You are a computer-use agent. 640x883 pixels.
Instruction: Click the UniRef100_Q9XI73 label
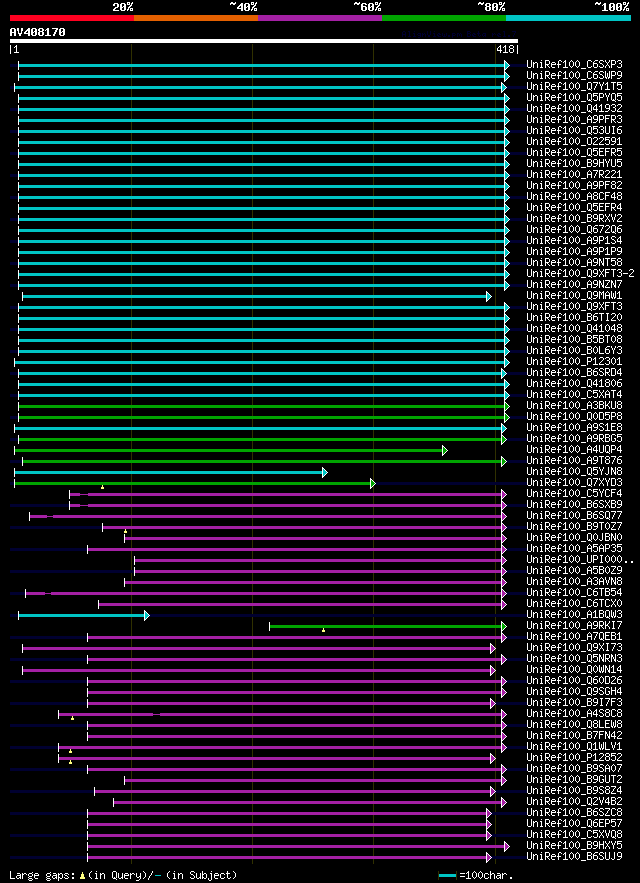(574, 647)
